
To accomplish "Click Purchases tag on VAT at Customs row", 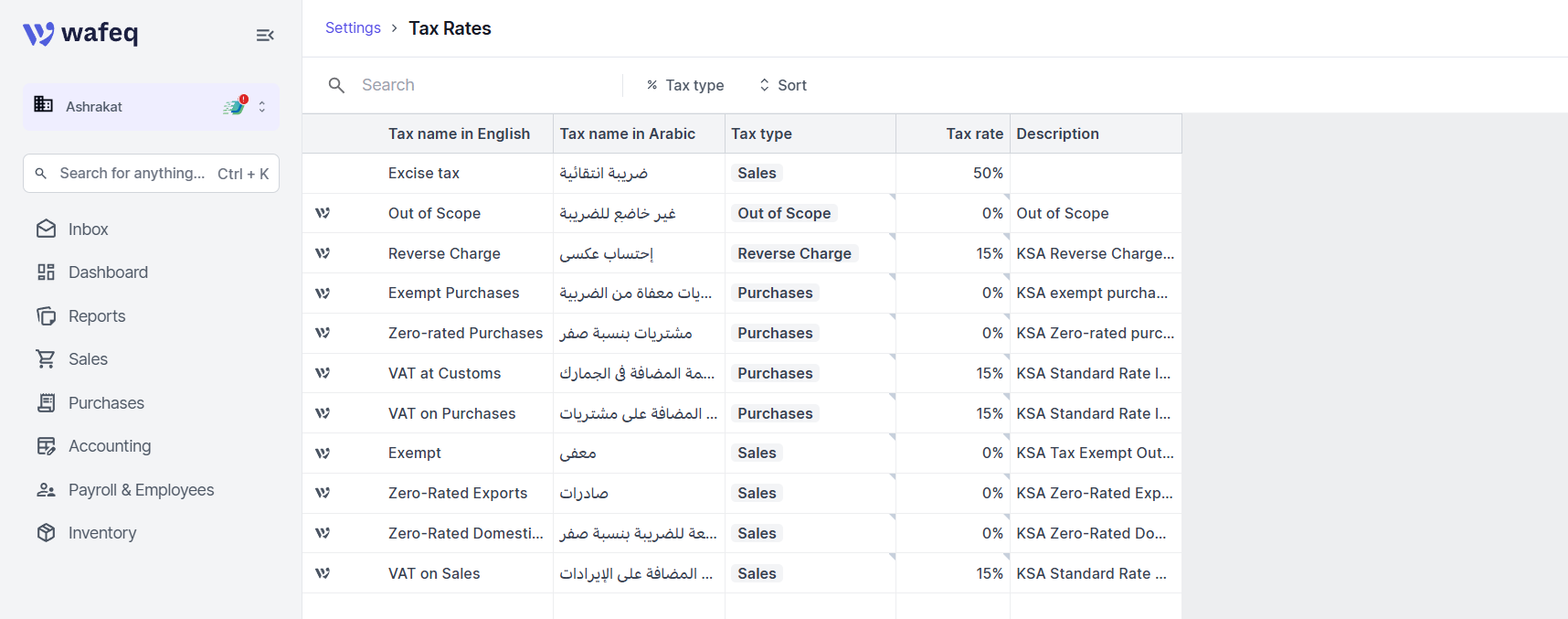I will click(775, 373).
